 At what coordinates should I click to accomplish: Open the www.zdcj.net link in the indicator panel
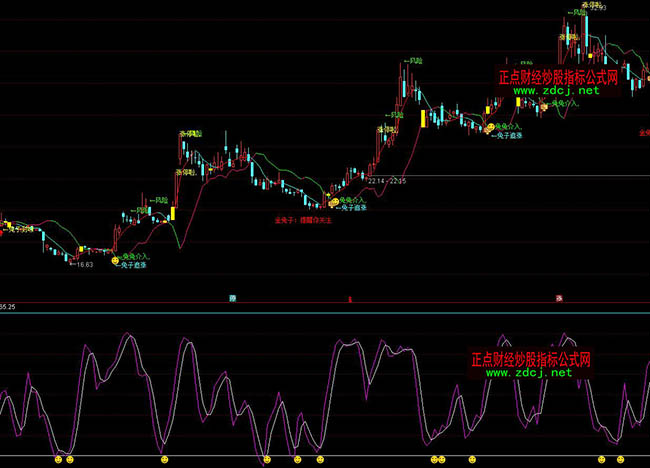(x=531, y=372)
